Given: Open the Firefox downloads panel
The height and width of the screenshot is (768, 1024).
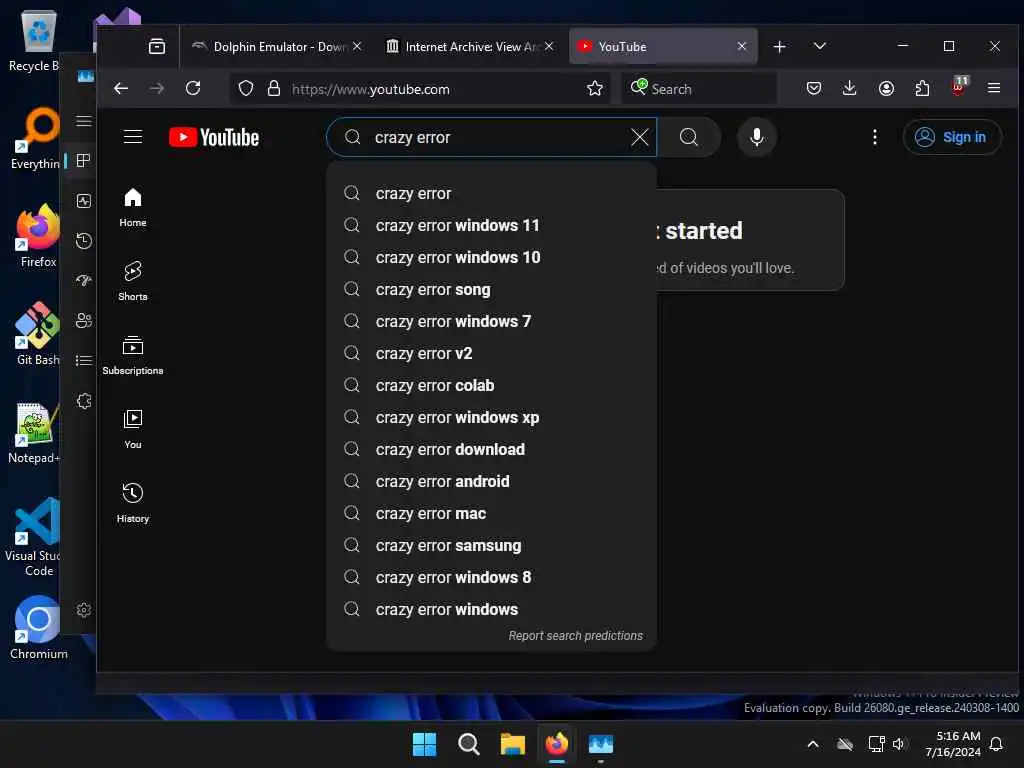Looking at the screenshot, I should (849, 88).
